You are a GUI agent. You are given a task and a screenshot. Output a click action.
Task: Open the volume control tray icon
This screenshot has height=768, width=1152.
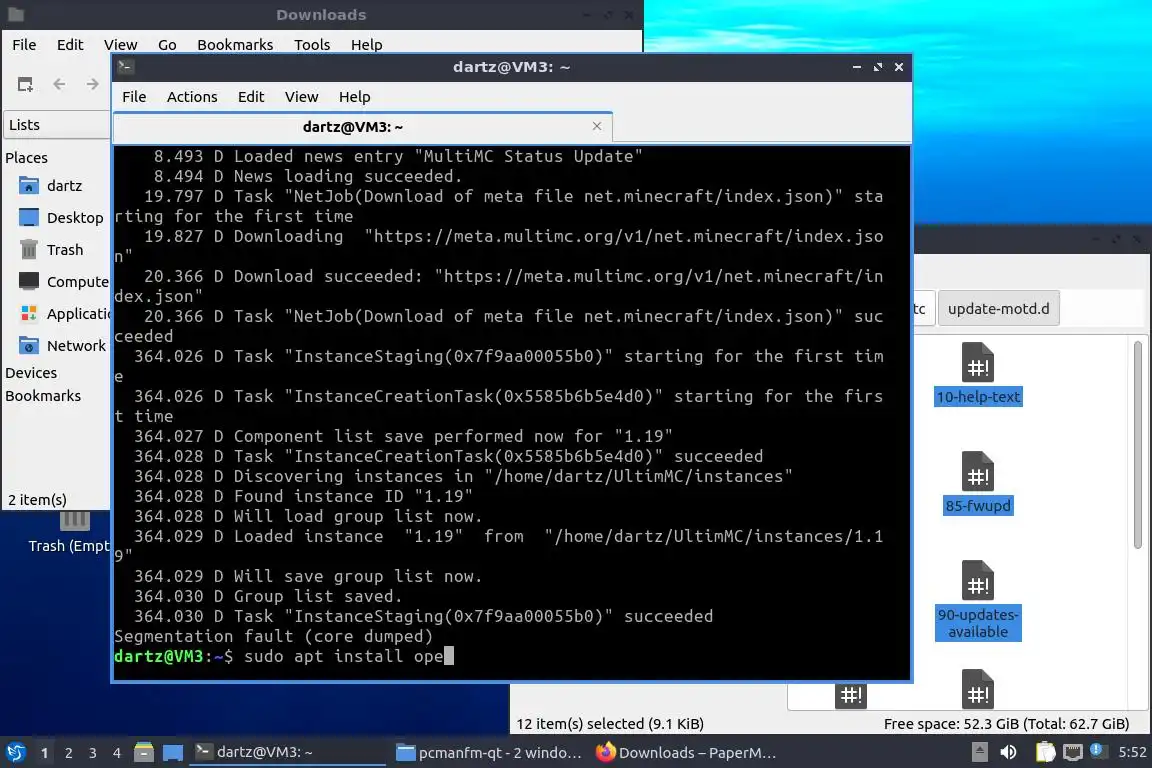[1008, 752]
